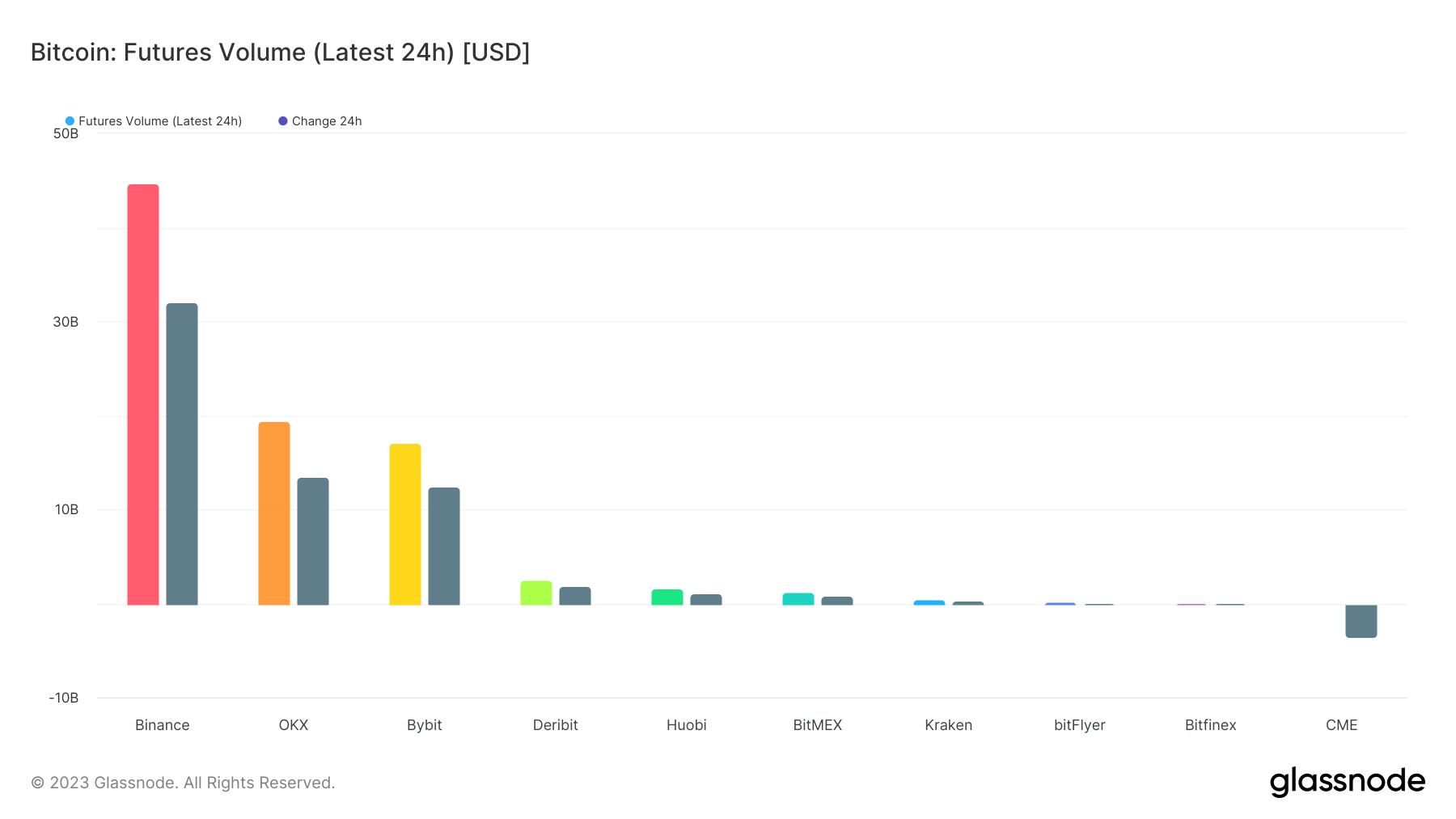Click the 50B y-axis label

pyautogui.click(x=66, y=133)
